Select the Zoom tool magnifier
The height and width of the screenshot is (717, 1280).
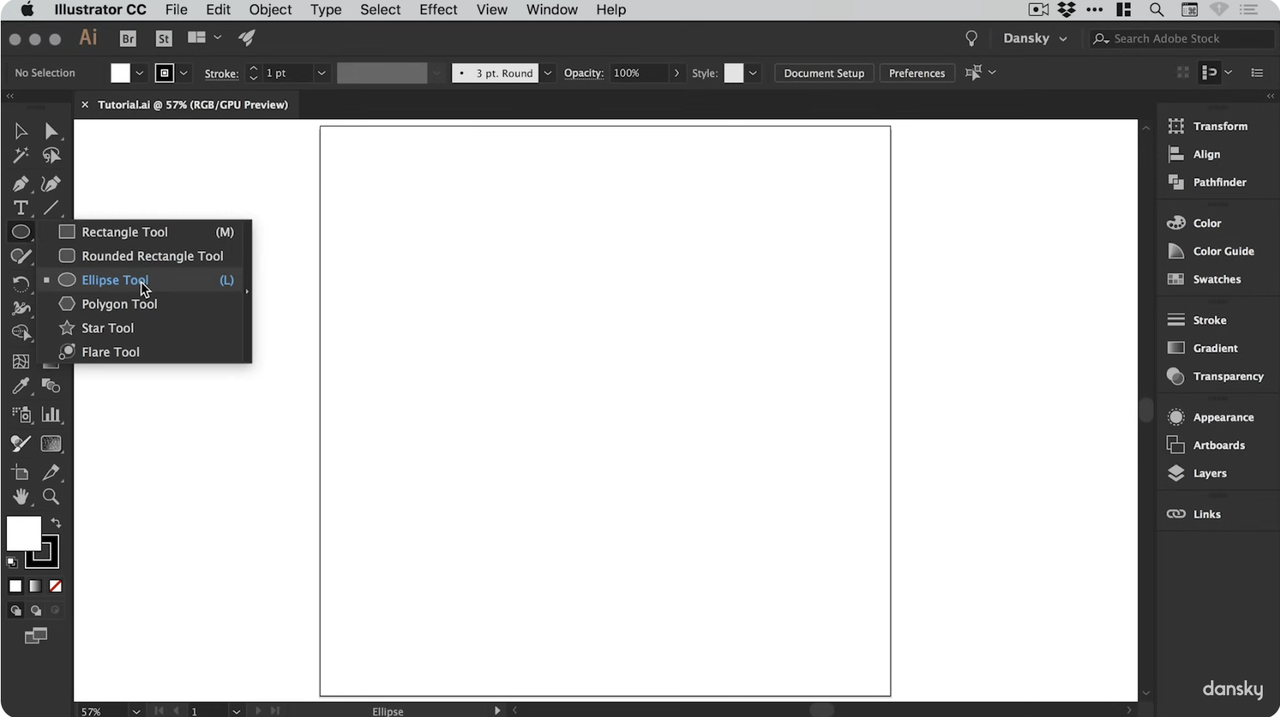point(51,496)
